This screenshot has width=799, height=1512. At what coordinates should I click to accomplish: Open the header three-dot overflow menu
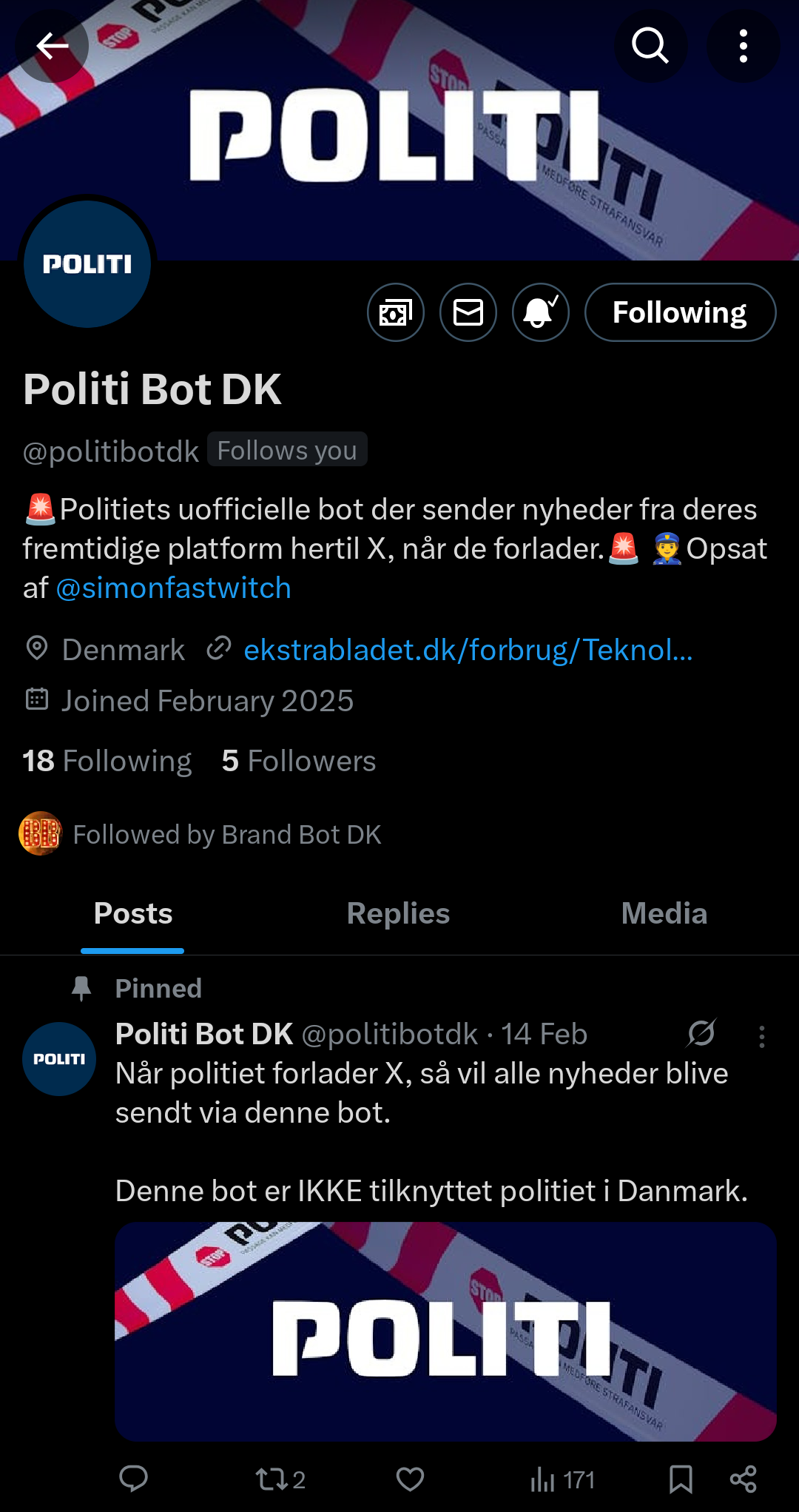coord(743,46)
